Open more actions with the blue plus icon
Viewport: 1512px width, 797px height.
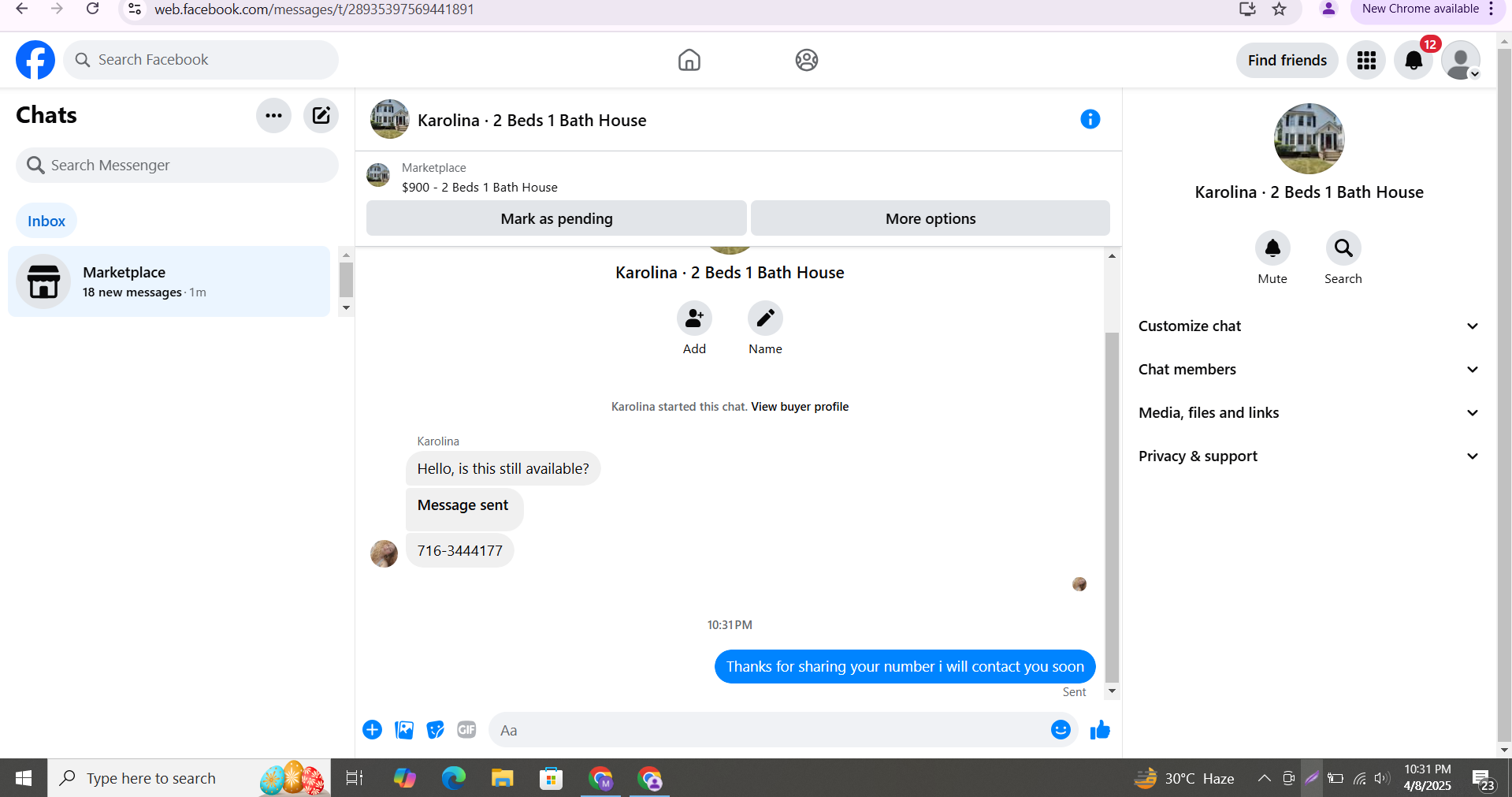372,730
